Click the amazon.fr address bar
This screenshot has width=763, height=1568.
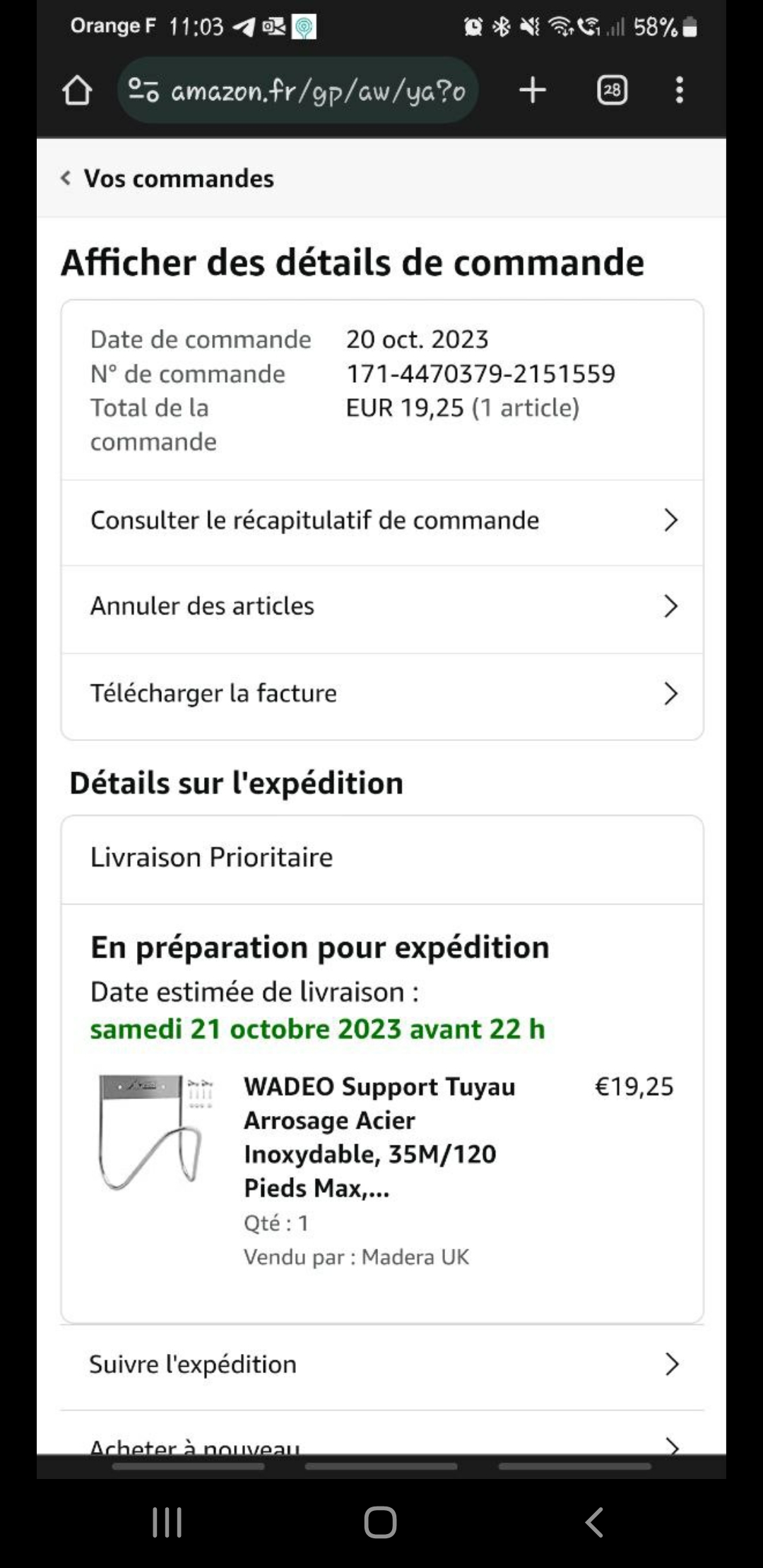pos(297,90)
